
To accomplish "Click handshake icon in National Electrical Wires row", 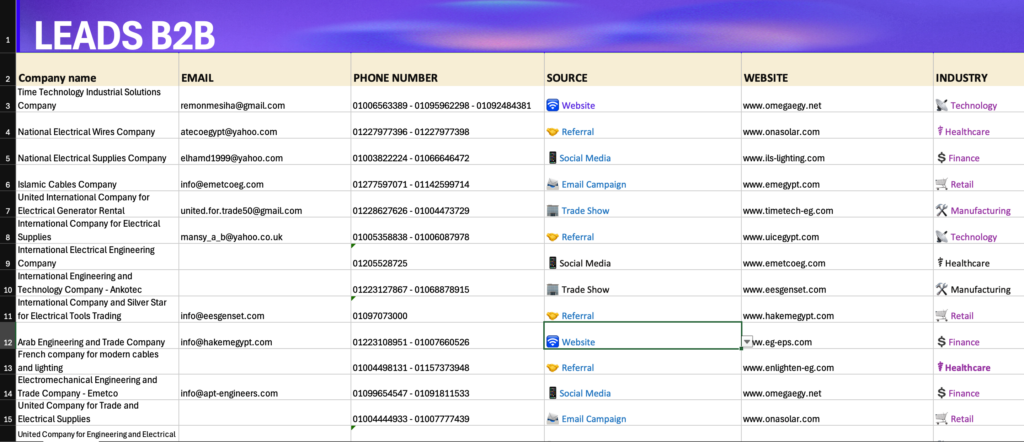I will [x=552, y=132].
